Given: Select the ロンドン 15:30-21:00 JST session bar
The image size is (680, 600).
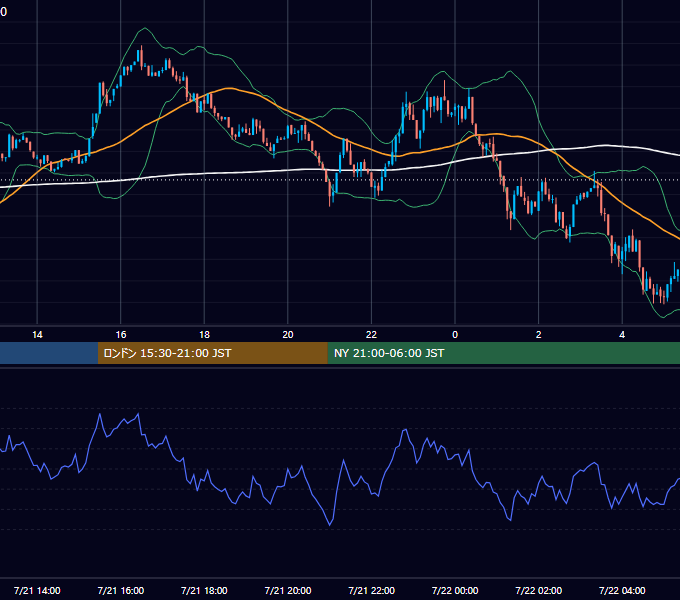Looking at the screenshot, I should [212, 353].
